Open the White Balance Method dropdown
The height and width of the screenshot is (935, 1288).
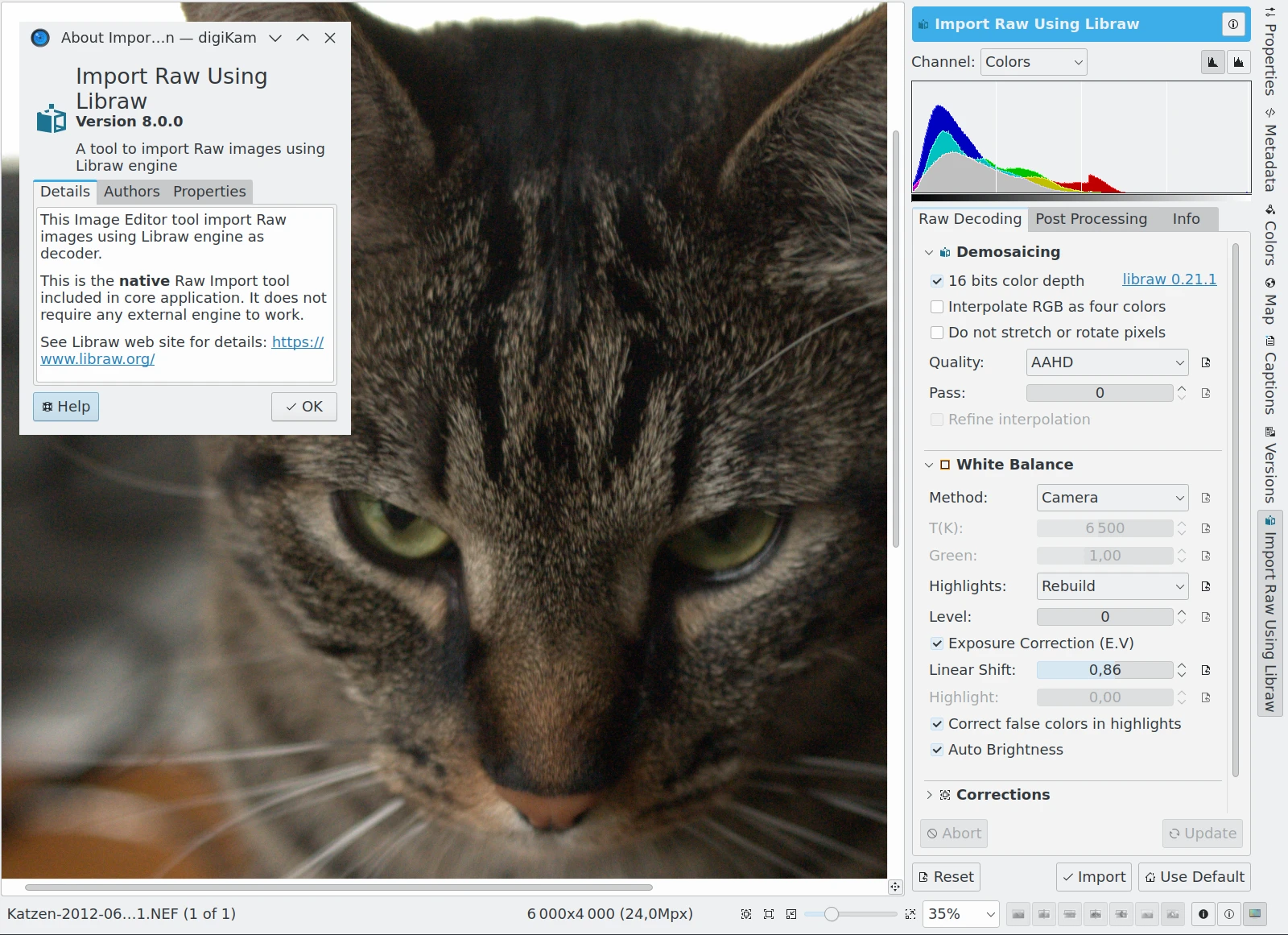coord(1112,498)
